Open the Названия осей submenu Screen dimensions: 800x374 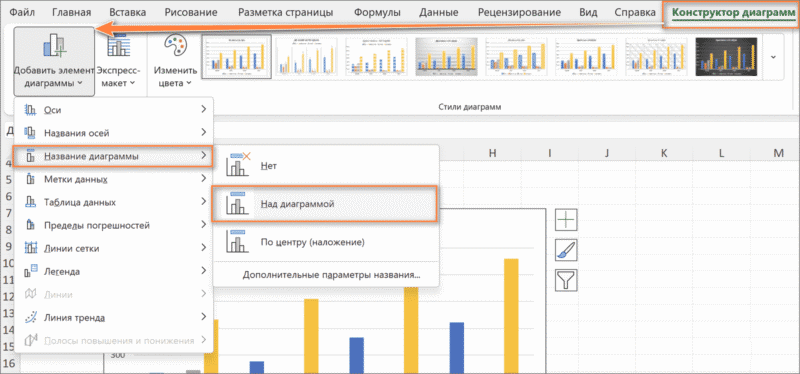click(x=114, y=133)
